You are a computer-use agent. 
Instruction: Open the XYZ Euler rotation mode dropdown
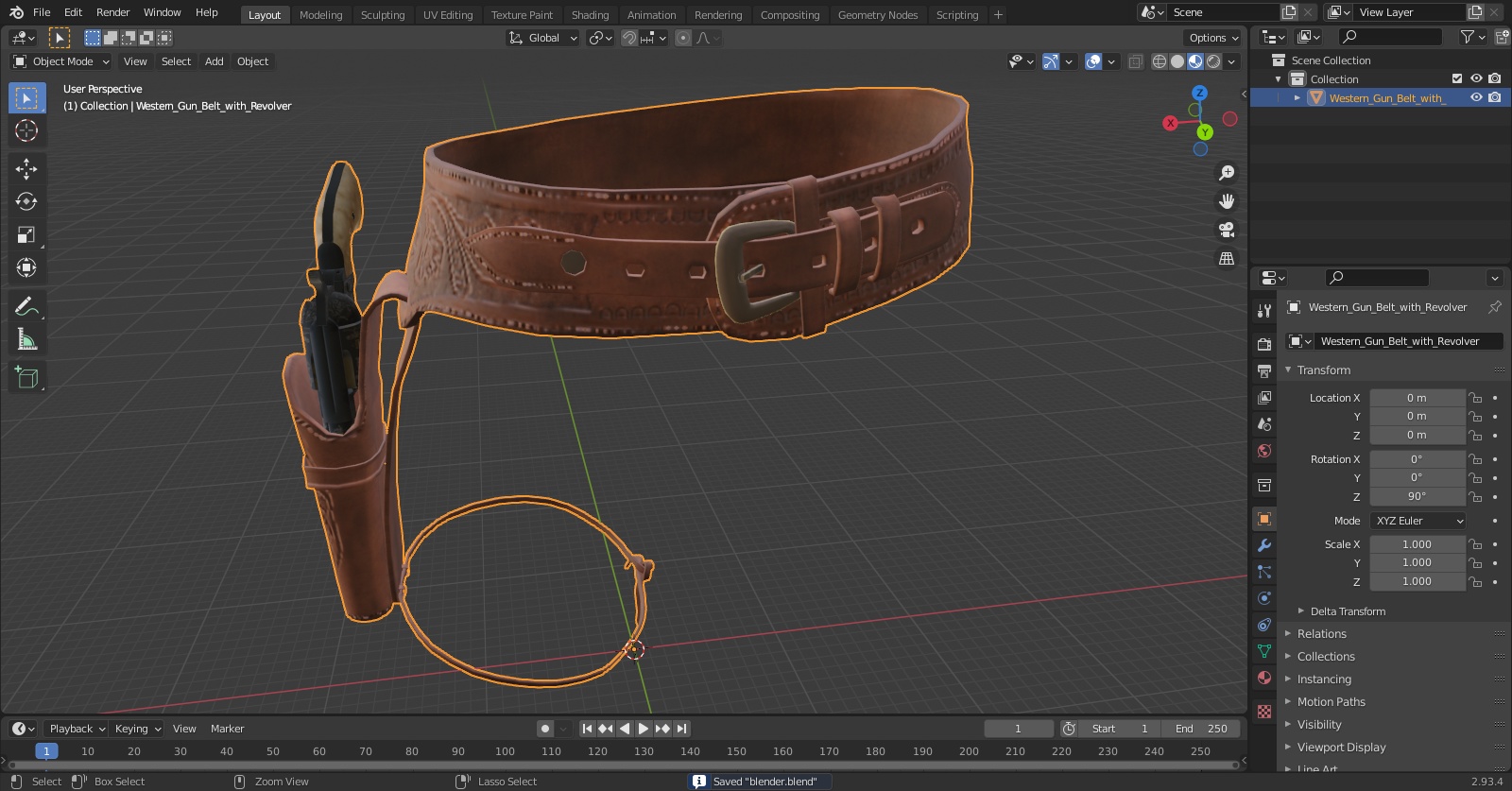(1418, 521)
